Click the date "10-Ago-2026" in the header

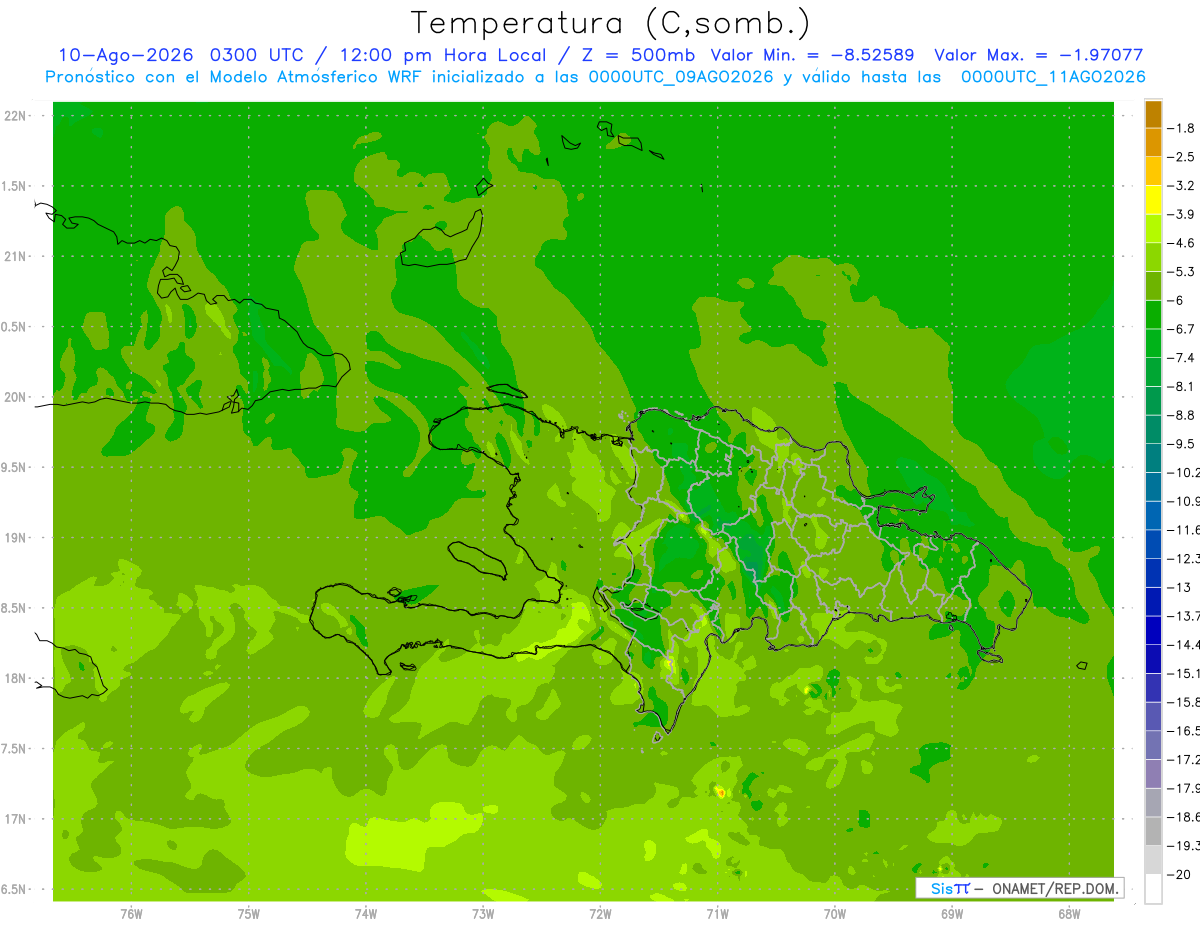126,55
